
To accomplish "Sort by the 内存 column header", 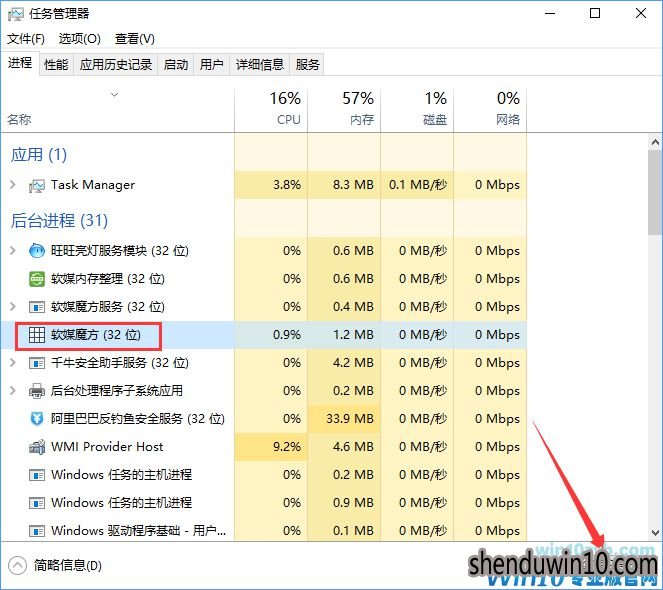I will point(344,109).
